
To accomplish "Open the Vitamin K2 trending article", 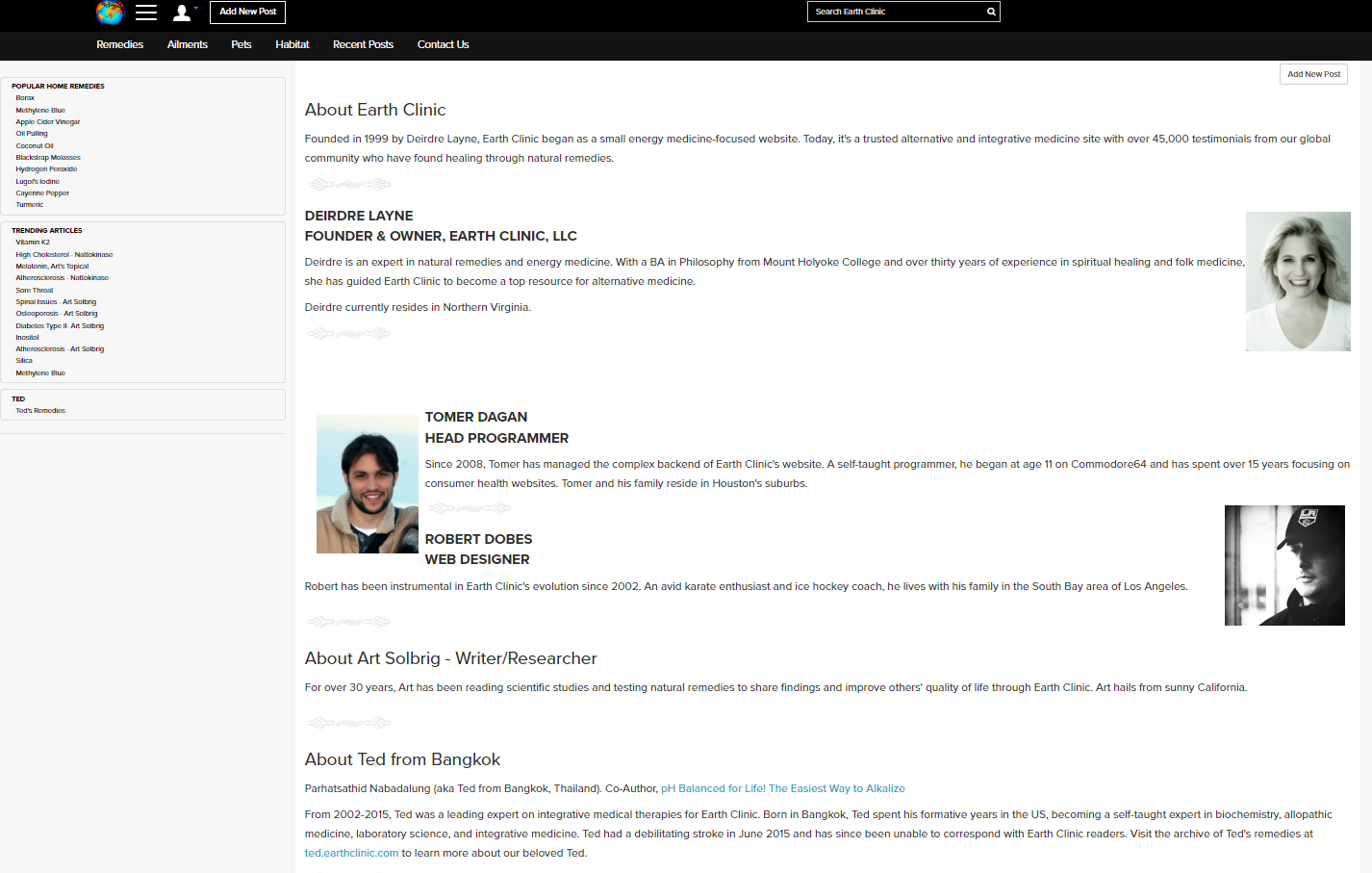I will point(33,243).
